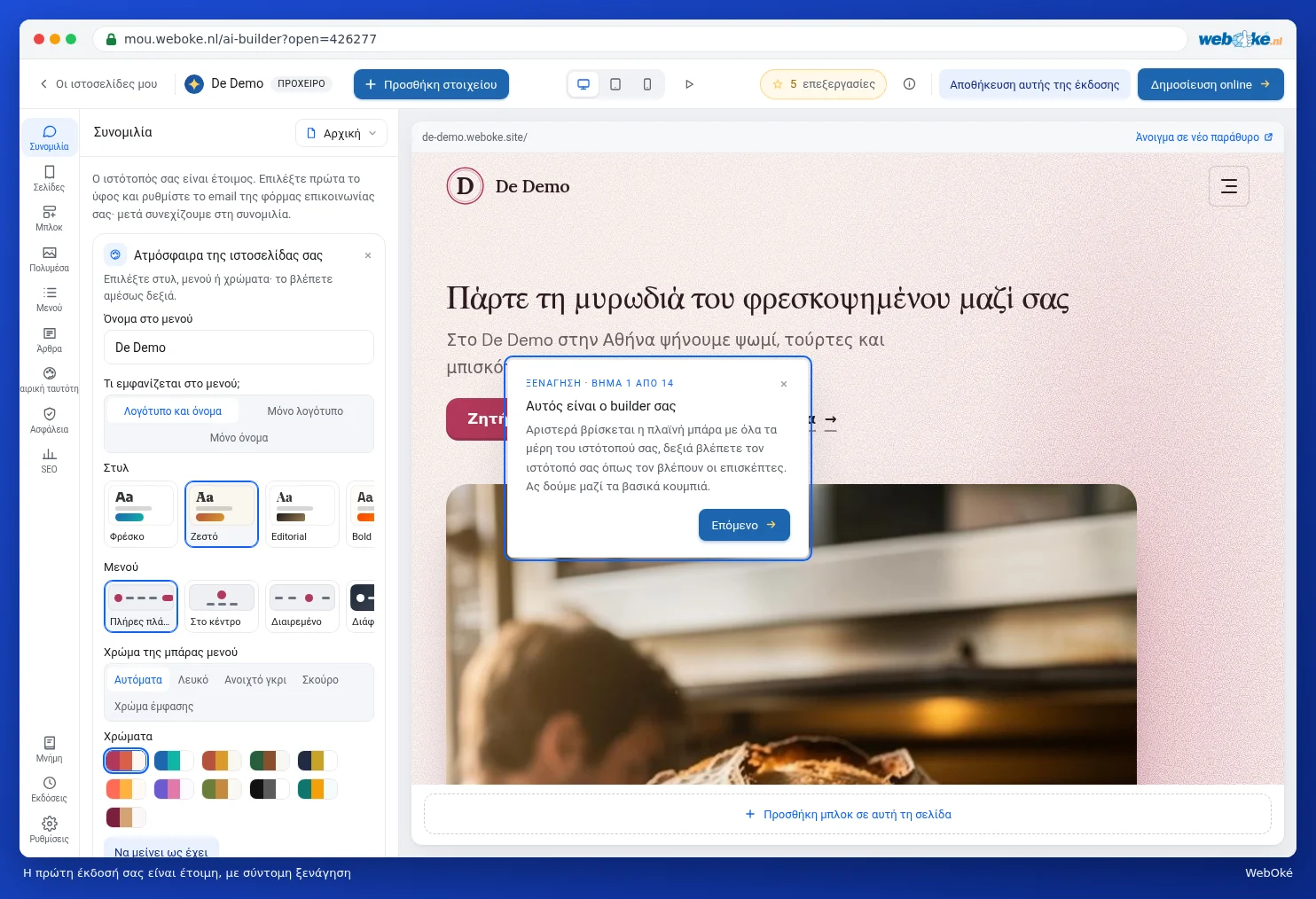Open the Αρχική page dropdown
Screen dimensions: 1316x899
point(341,133)
